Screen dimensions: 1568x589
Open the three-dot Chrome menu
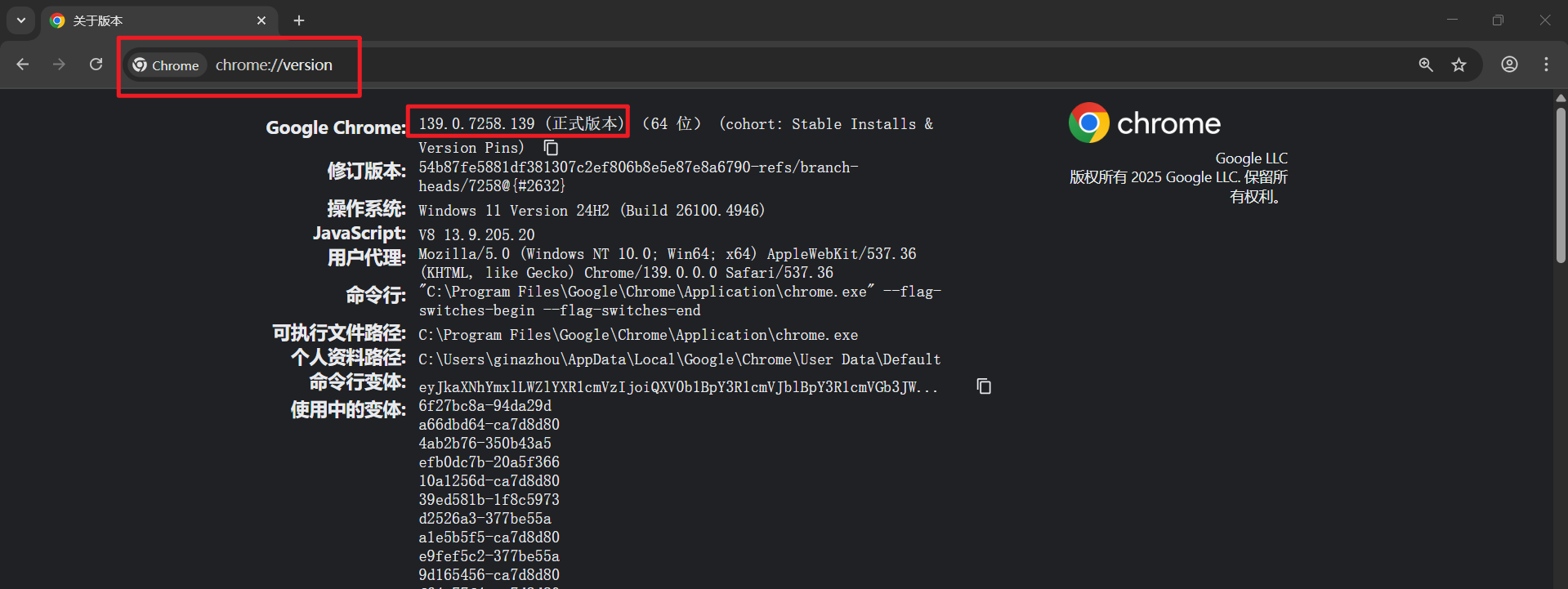(x=1546, y=65)
